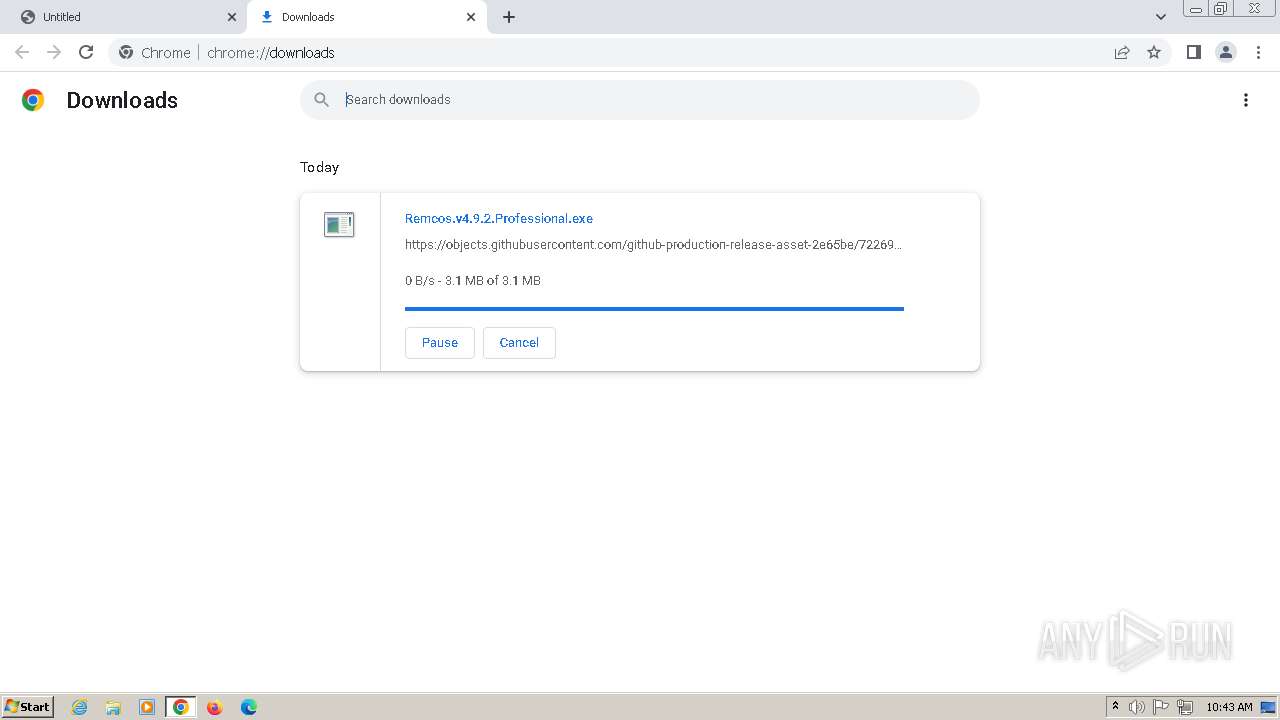The width and height of the screenshot is (1280, 720).
Task: Open the volume speaker tray icon
Action: [1137, 707]
